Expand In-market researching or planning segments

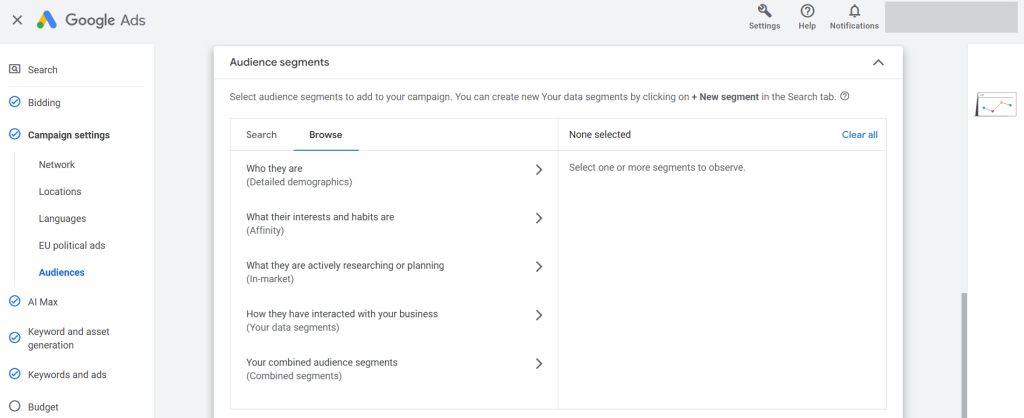538,267
